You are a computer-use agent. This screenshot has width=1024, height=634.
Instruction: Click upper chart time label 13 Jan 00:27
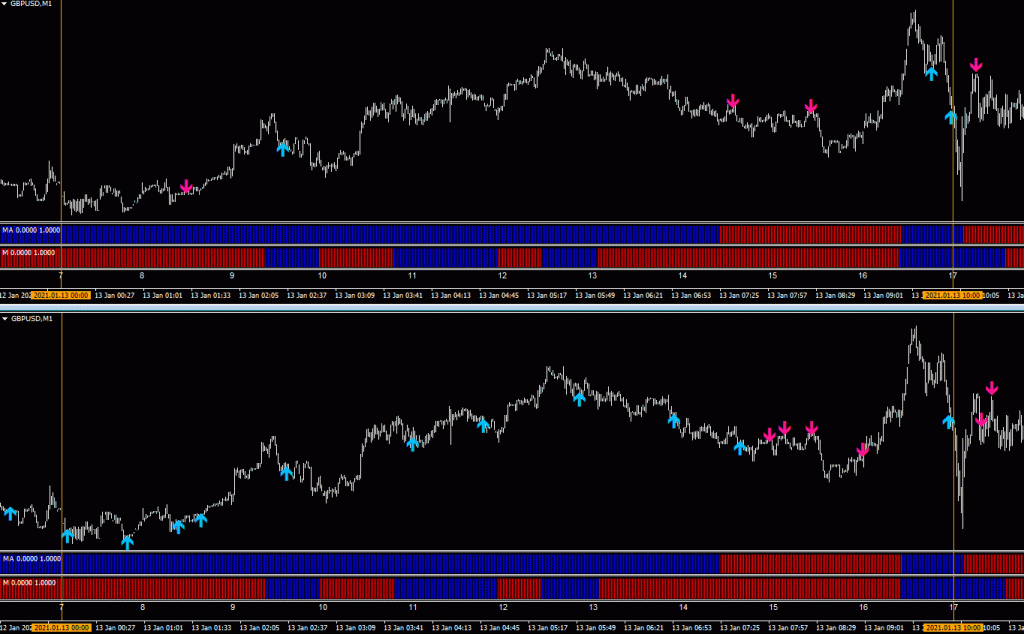[114, 296]
